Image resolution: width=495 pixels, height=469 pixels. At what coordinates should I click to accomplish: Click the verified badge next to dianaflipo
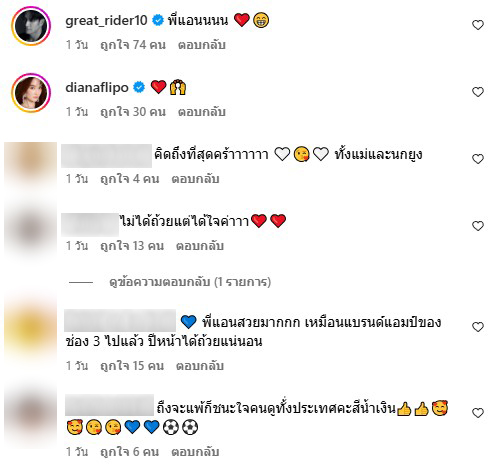pyautogui.click(x=139, y=87)
